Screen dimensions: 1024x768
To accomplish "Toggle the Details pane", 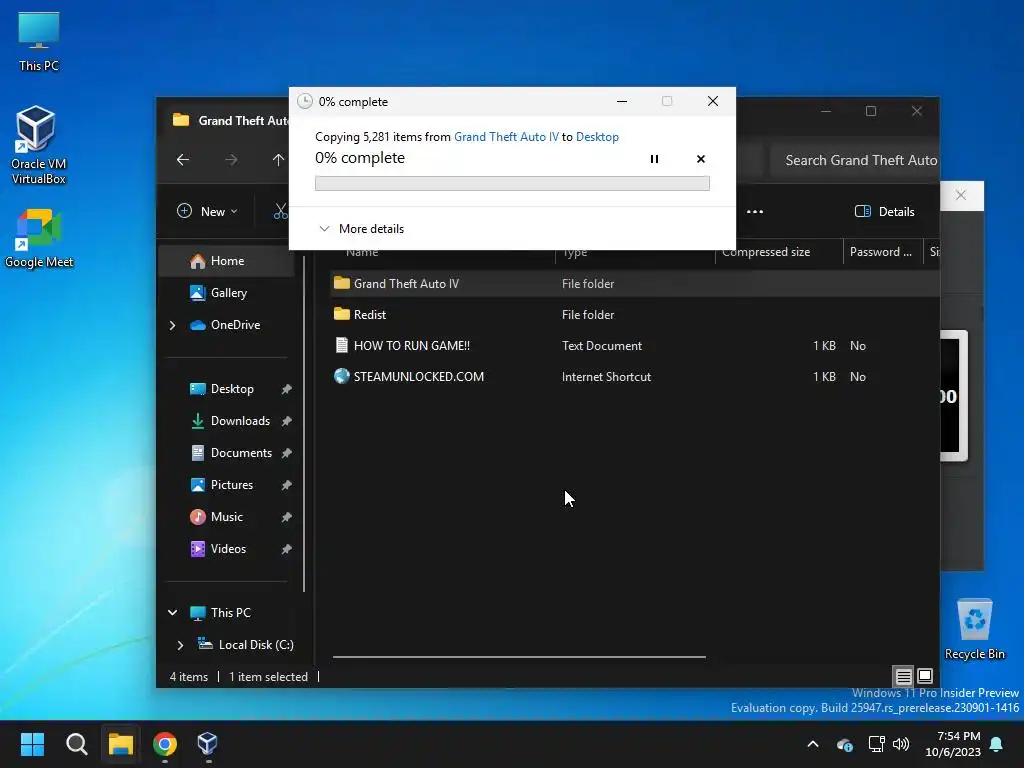I will pyautogui.click(x=885, y=211).
